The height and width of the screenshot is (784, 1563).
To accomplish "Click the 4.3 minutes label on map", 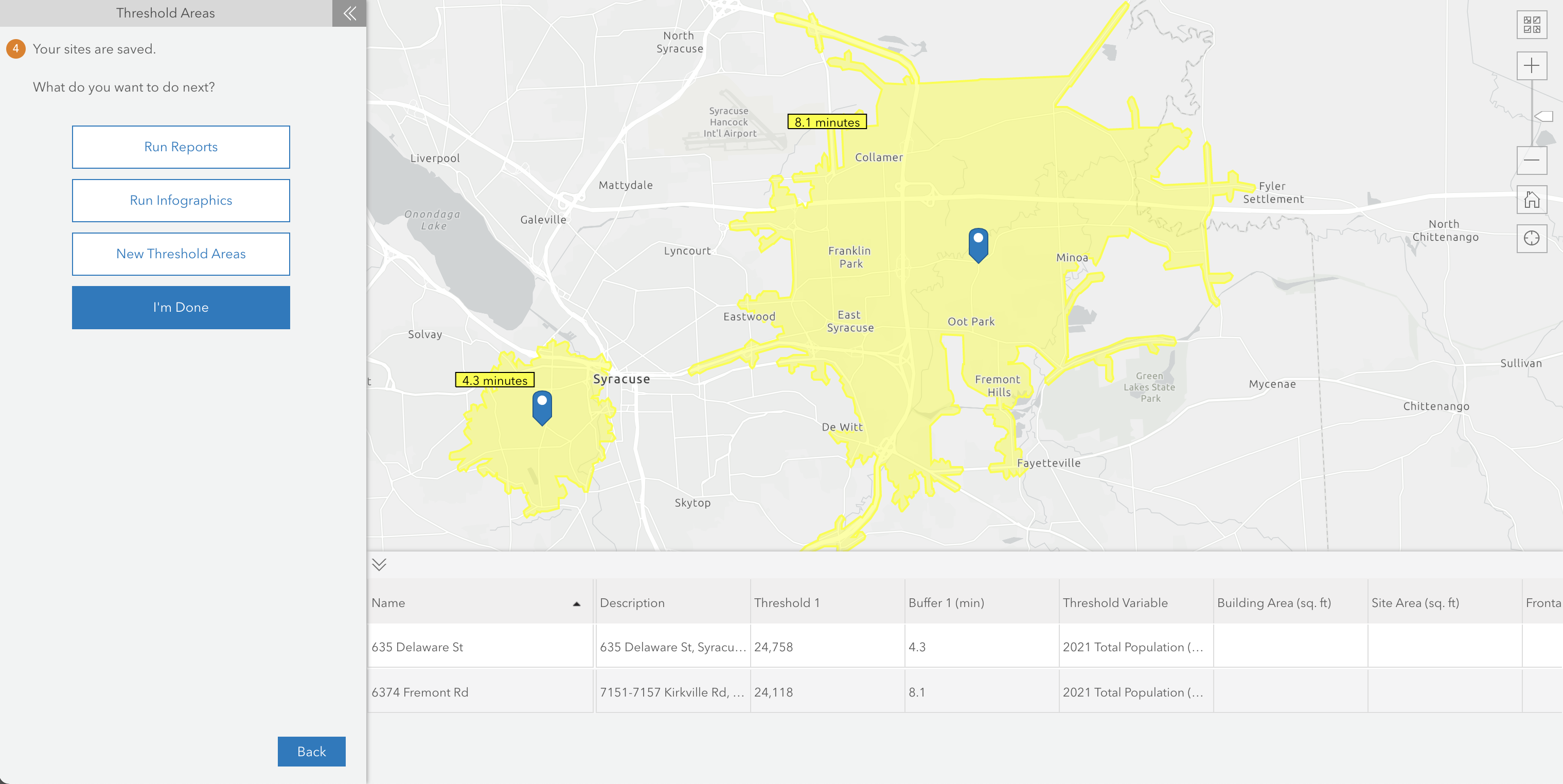I will click(494, 380).
